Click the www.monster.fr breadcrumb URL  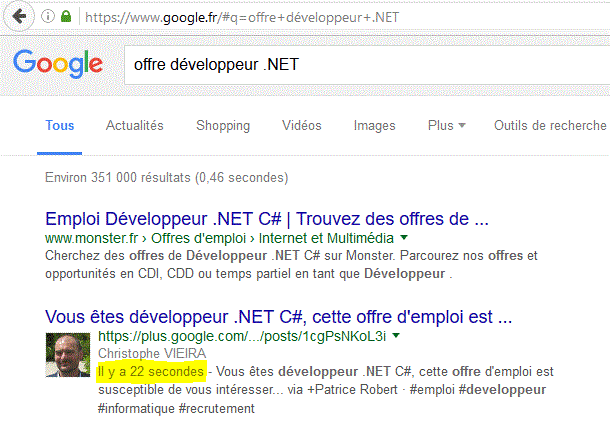point(219,238)
